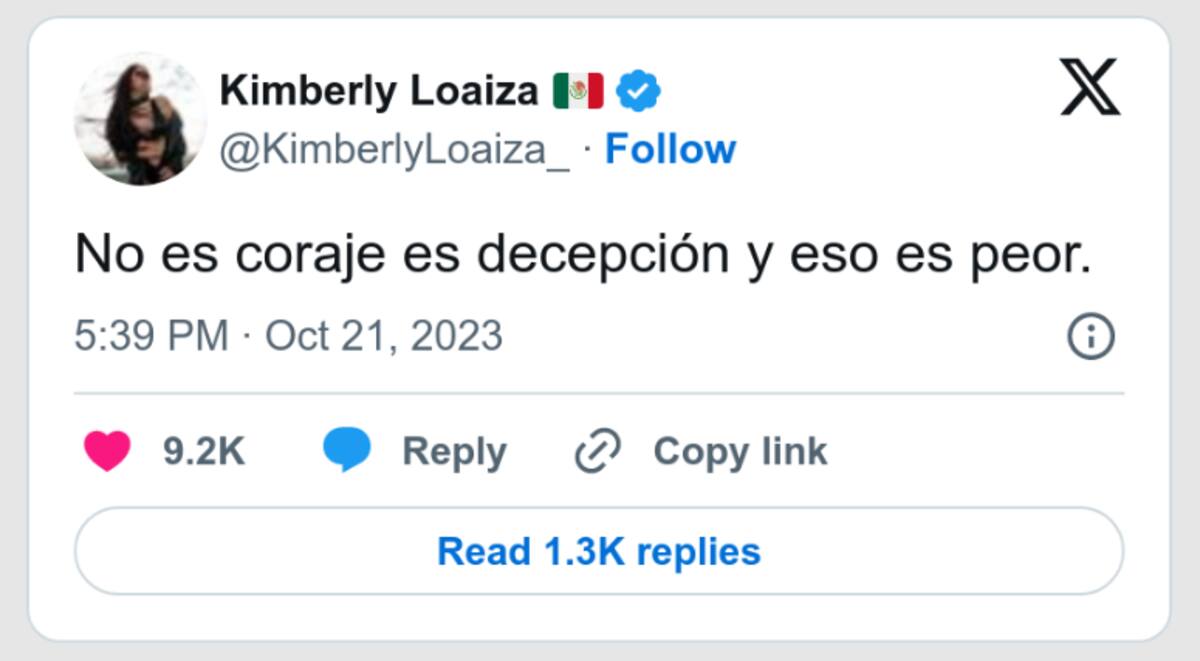Like the tweet with the heart icon
Screen dimensions: 1200x661
coord(107,452)
